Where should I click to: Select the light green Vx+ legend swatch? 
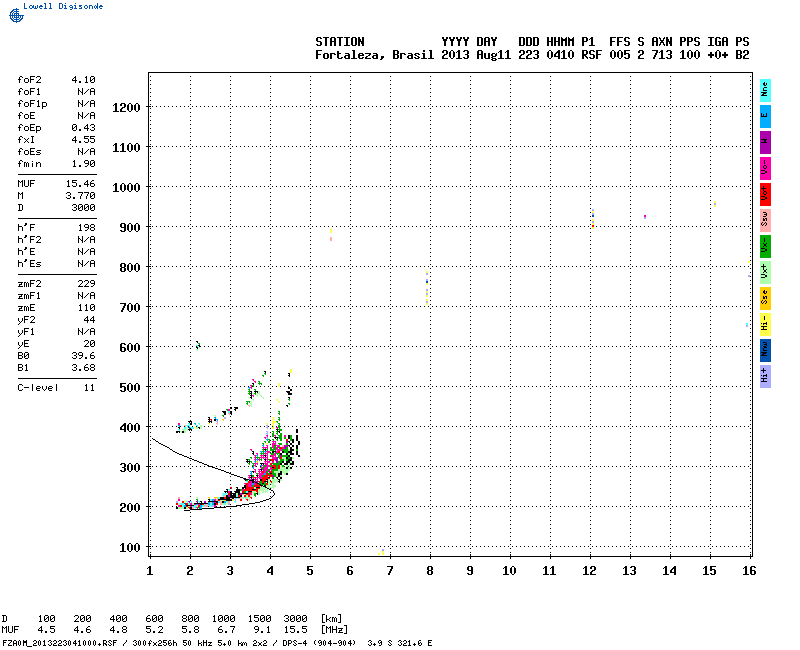765,272
